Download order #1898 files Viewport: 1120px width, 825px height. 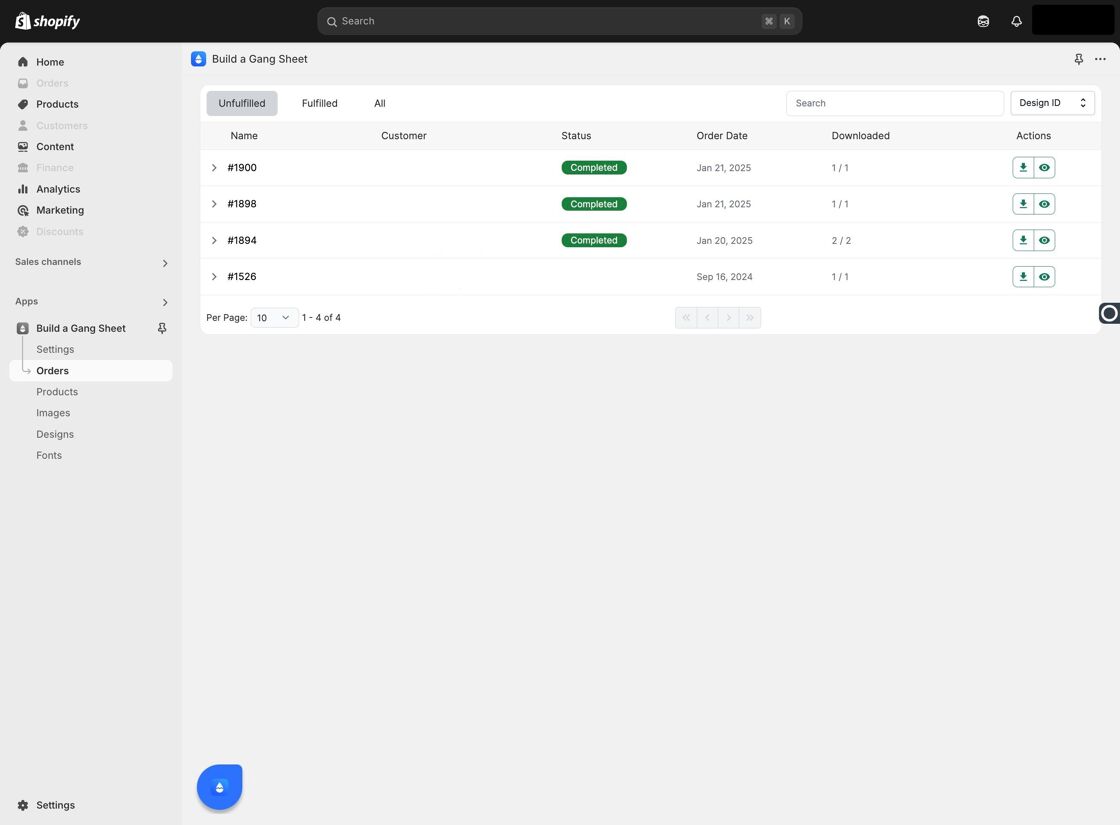click(1023, 204)
